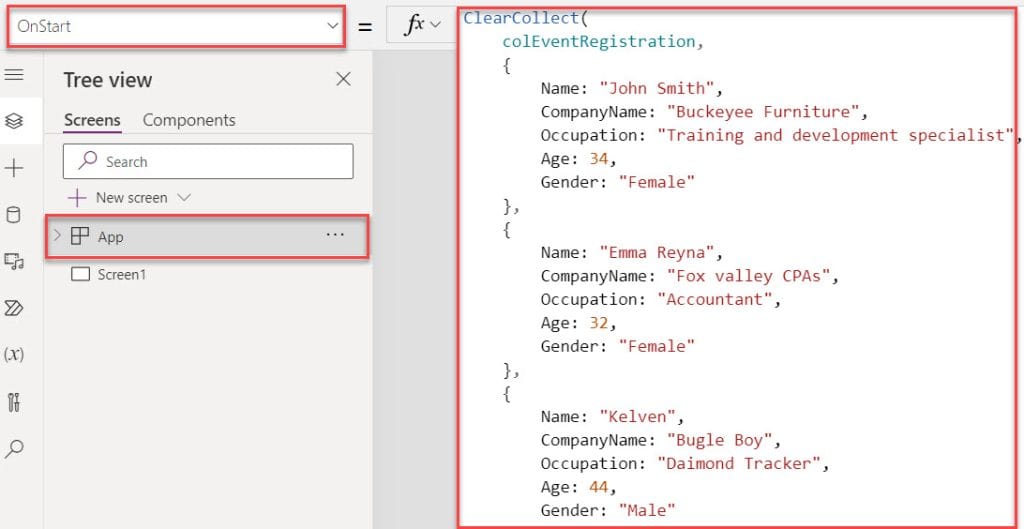Open the Advanced tools icon
The width and height of the screenshot is (1024, 529).
(x=14, y=402)
